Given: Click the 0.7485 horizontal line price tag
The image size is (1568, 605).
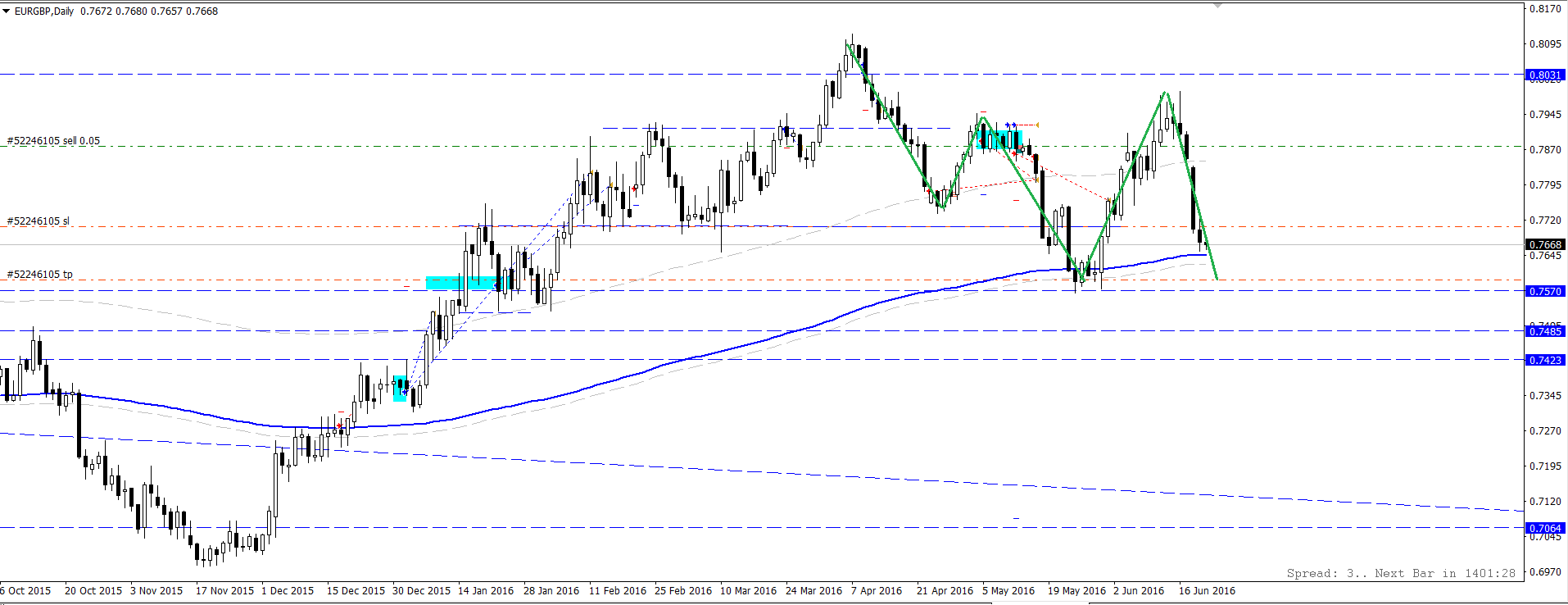Looking at the screenshot, I should 1545,331.
